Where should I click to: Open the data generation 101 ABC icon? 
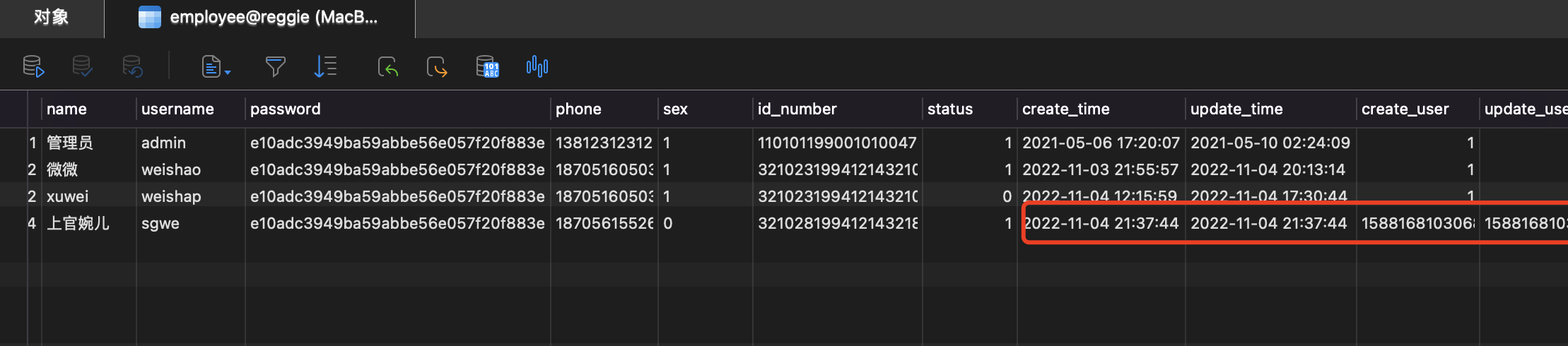coord(487,66)
